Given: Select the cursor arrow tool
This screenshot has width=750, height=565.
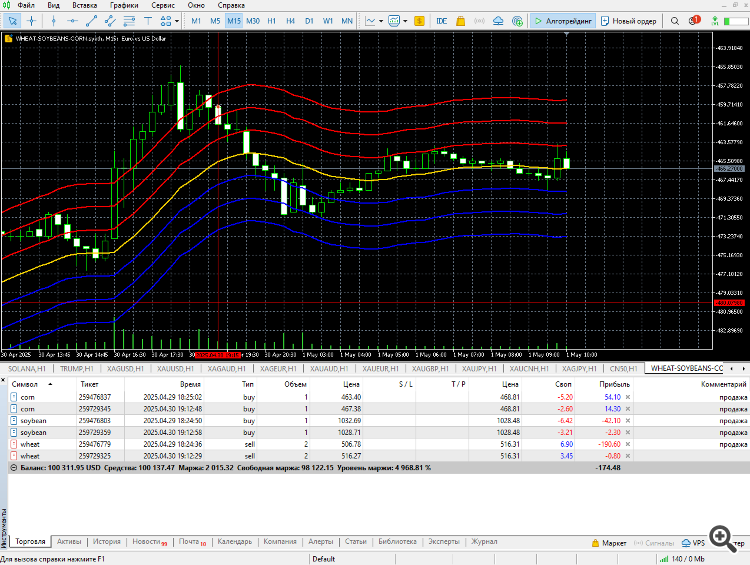Looking at the screenshot, I should click(12, 21).
